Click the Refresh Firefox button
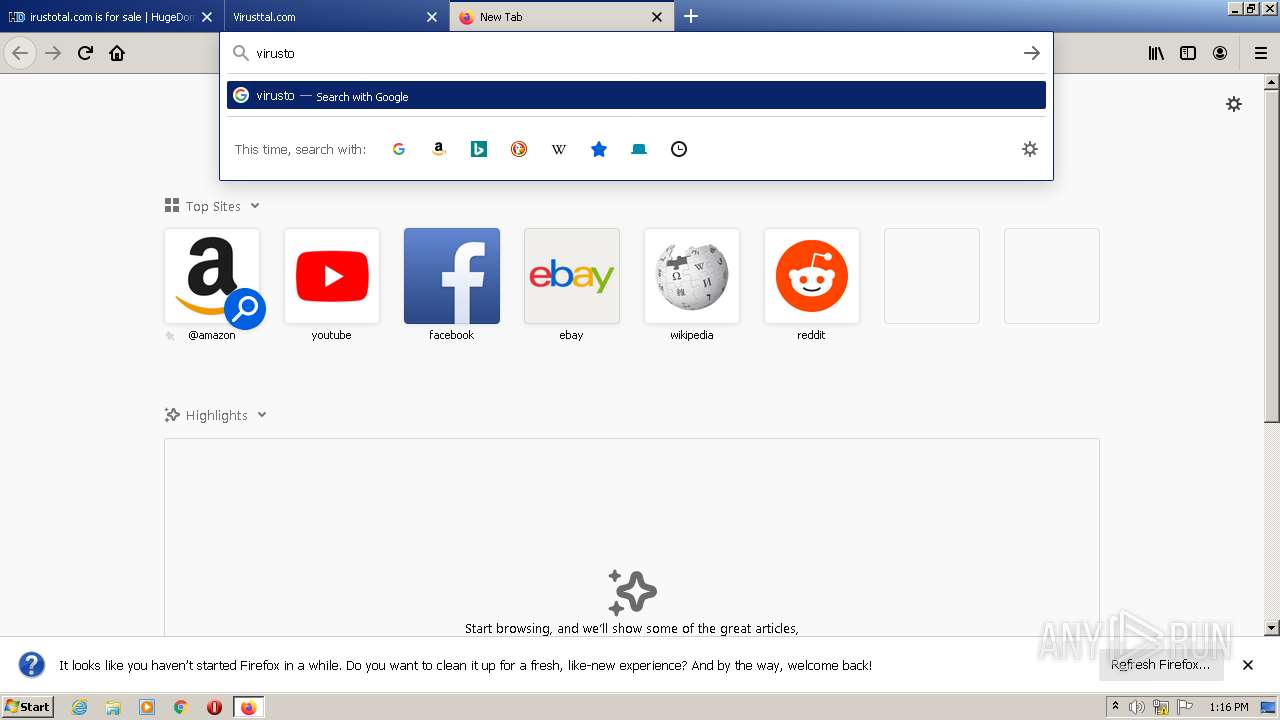This screenshot has height=720, width=1280. point(1161,665)
